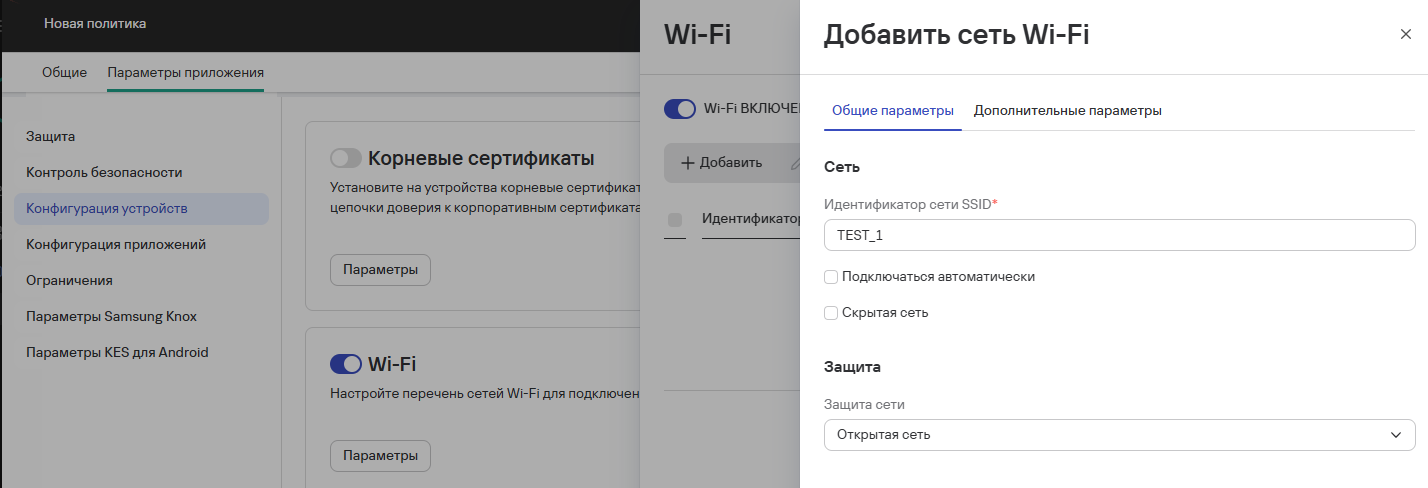Select all networks checkbox in table header
The height and width of the screenshot is (488, 1428).
click(674, 219)
